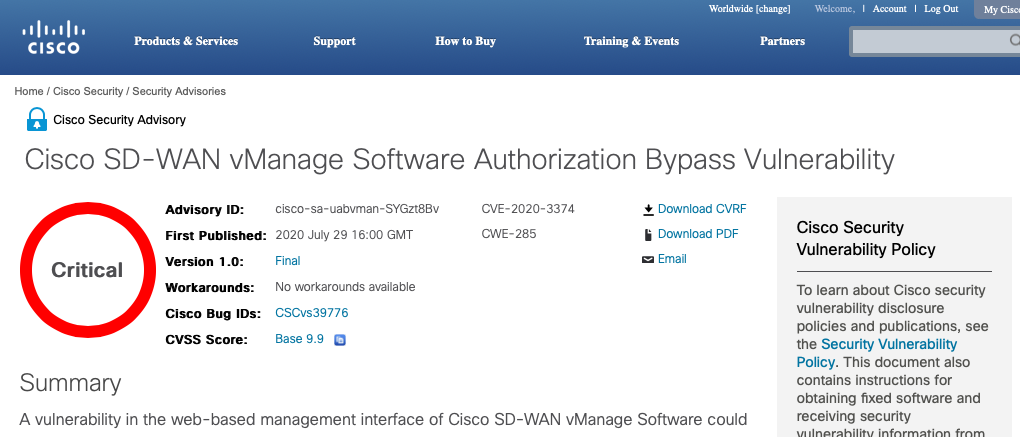Open Cisco bug ID CSCvs39776

pyautogui.click(x=312, y=313)
